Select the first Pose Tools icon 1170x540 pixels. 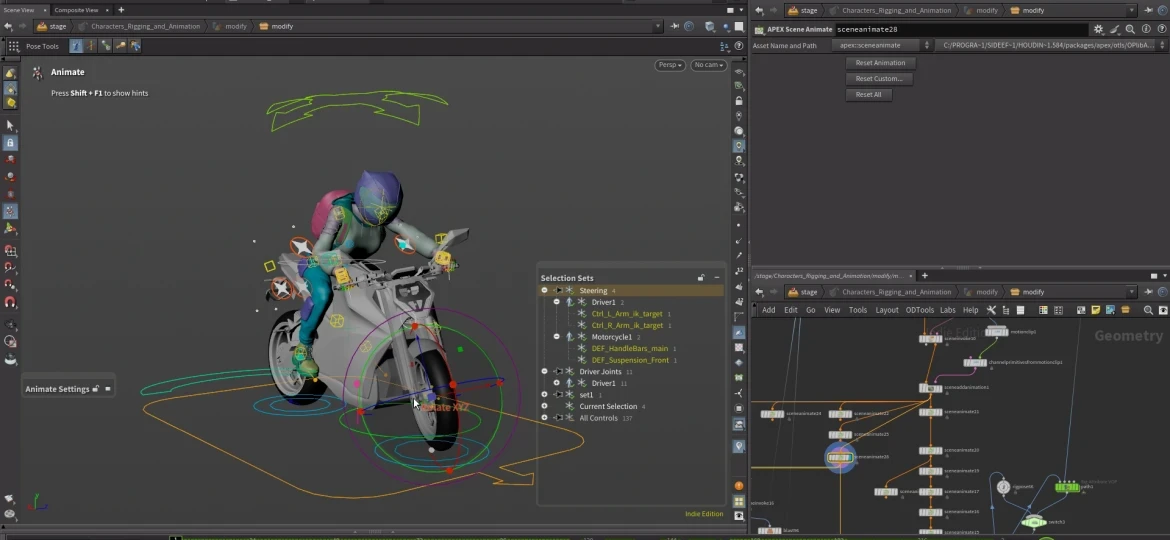coord(76,46)
